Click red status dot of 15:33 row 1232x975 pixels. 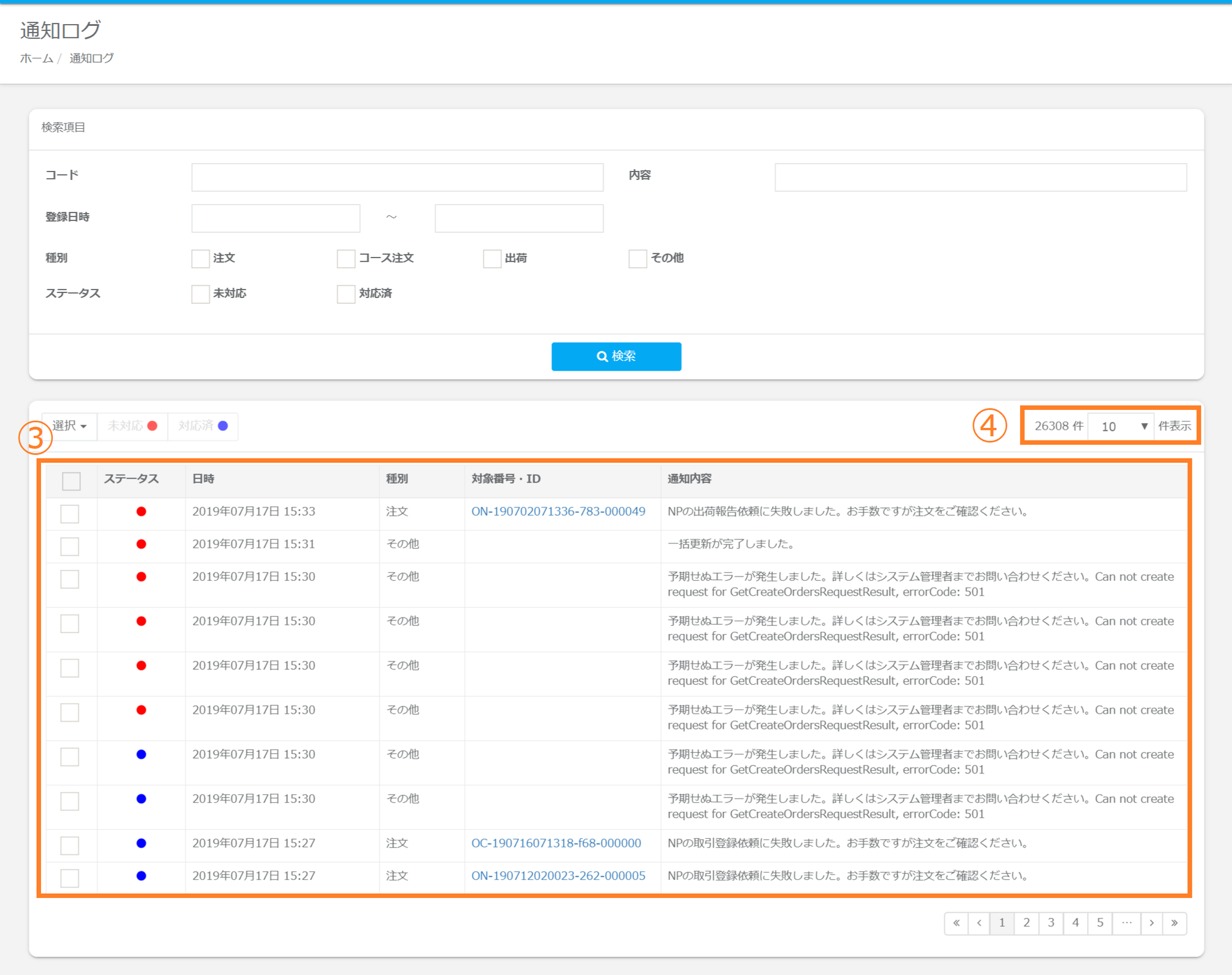point(141,512)
